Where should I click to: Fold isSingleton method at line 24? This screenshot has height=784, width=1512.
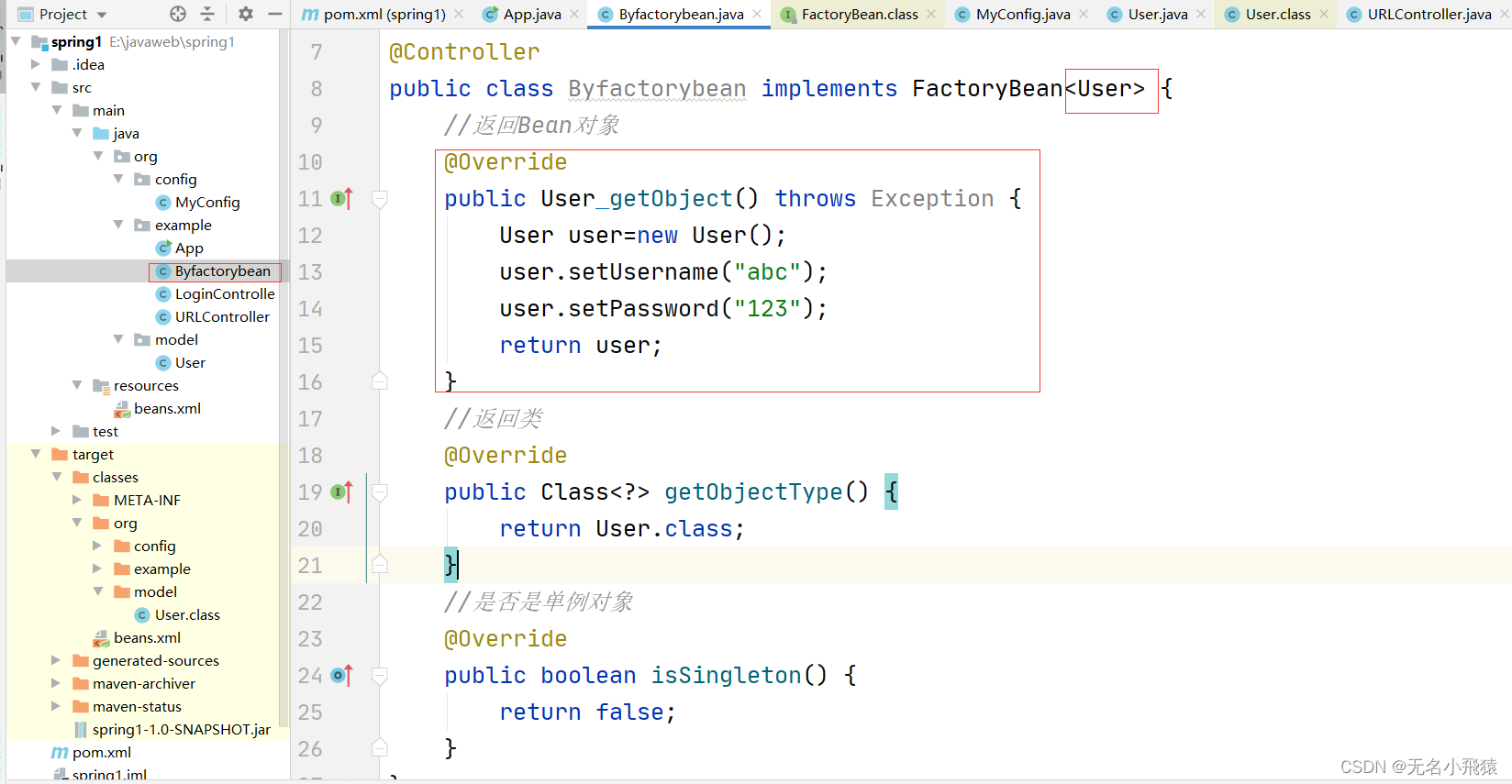pos(380,676)
